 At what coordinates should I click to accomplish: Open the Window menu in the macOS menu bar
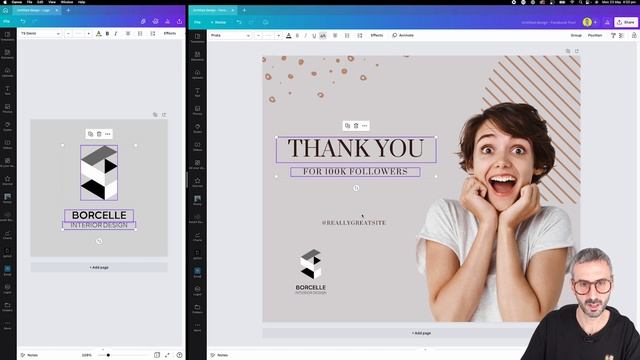67,2
